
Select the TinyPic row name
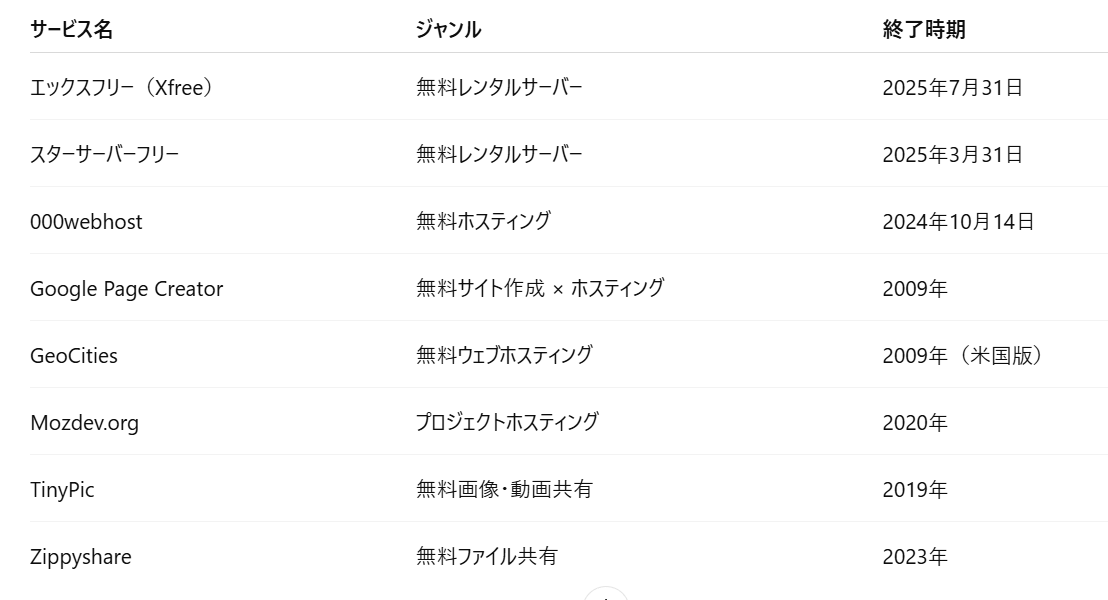[x=62, y=490]
